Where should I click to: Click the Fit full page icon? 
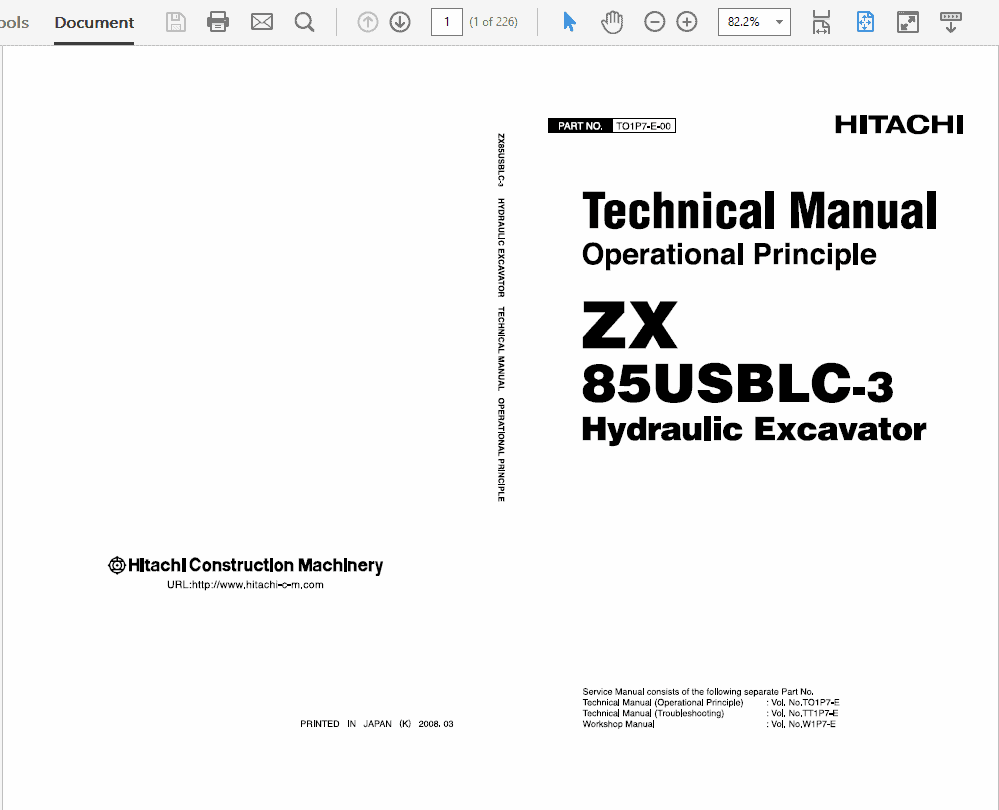coord(865,22)
